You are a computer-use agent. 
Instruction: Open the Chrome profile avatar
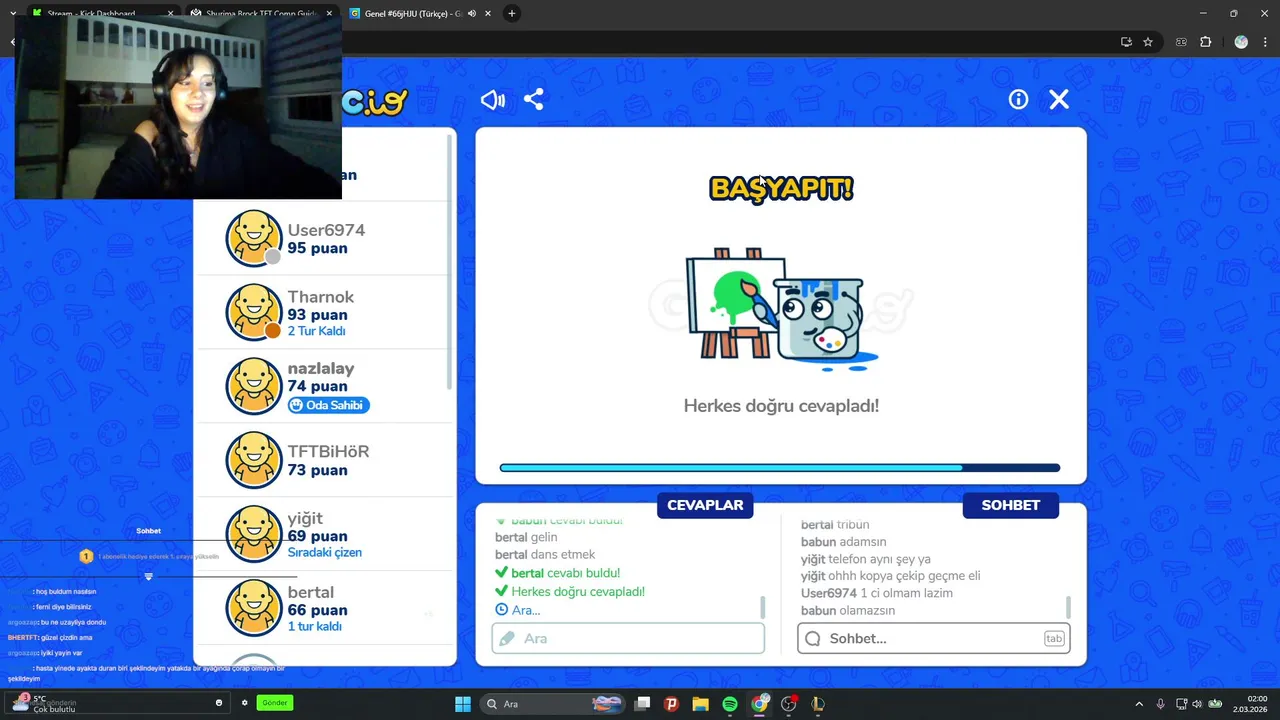[x=1241, y=42]
